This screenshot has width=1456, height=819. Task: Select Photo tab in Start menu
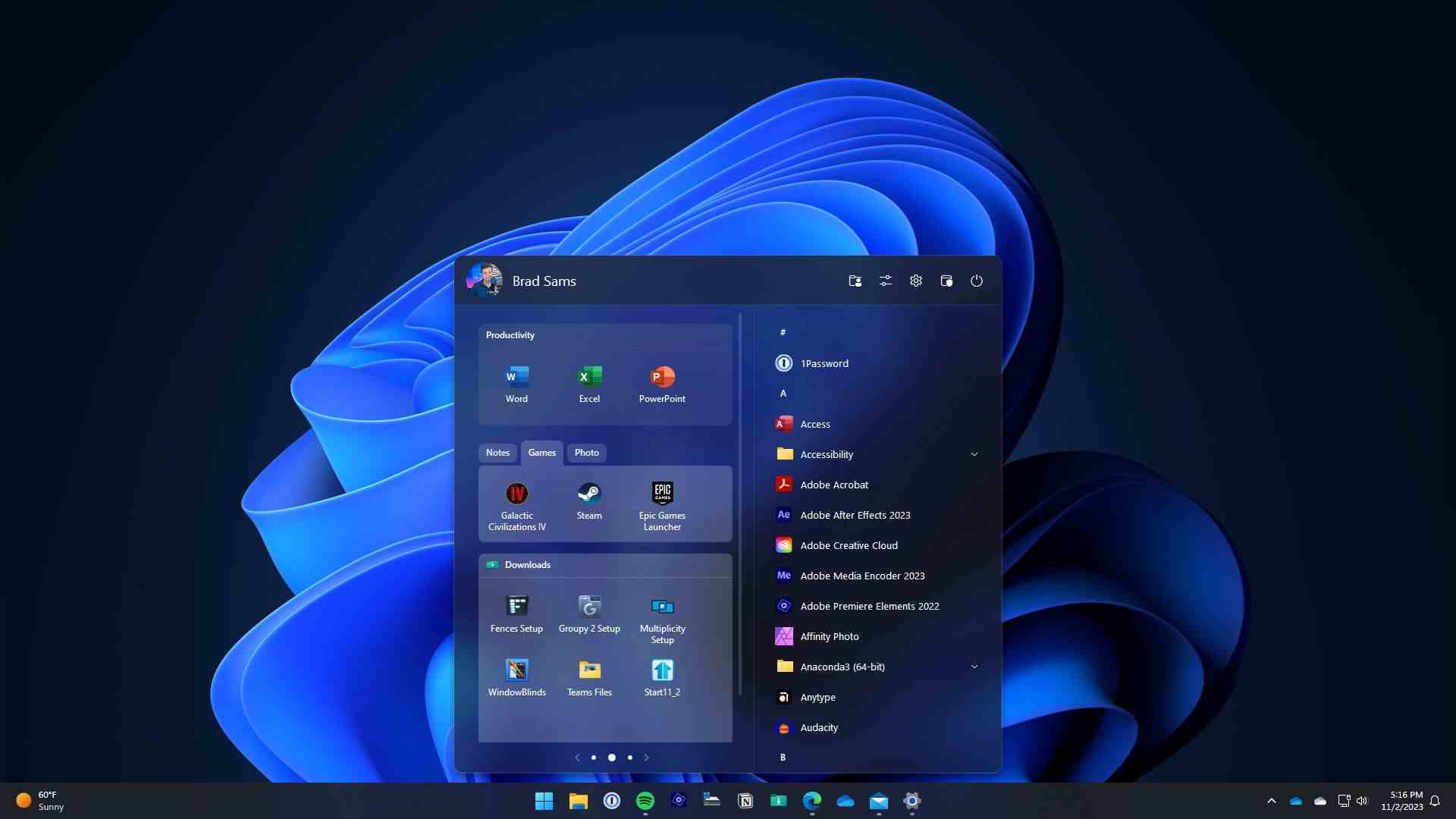pos(587,452)
